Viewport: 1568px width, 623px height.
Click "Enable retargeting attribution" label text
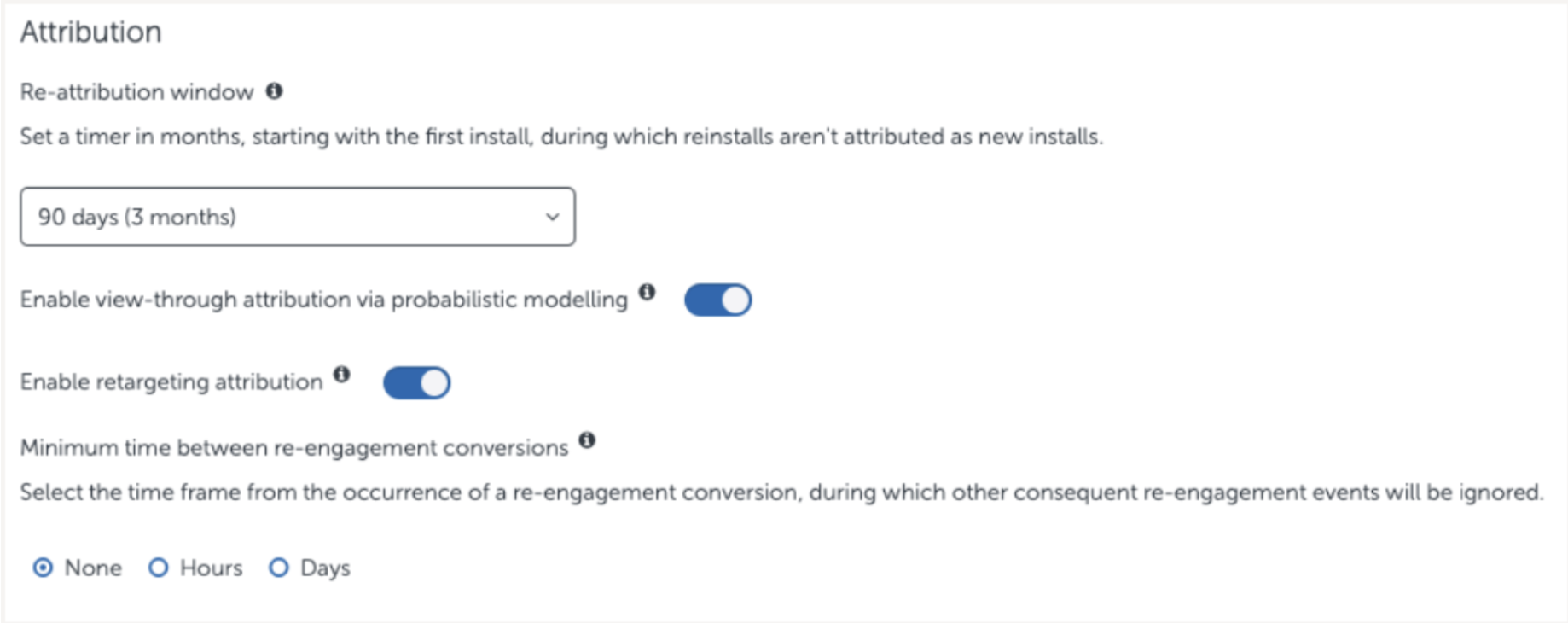coord(171,382)
